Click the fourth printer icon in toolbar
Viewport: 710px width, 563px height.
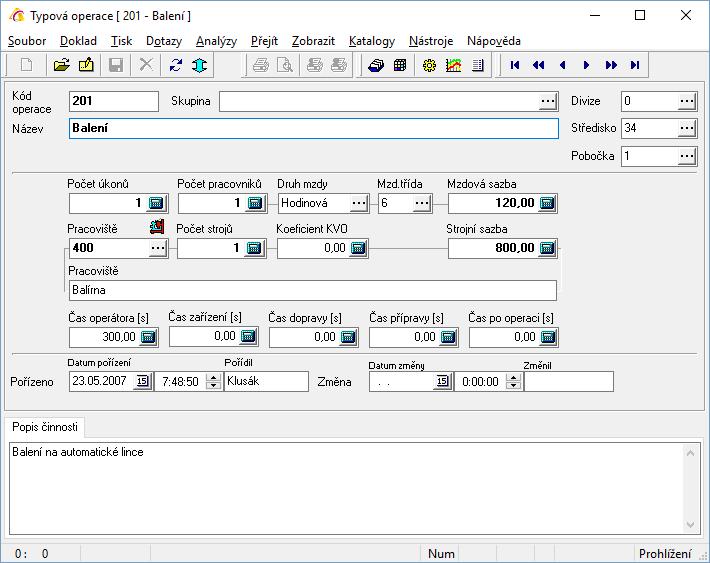339,65
